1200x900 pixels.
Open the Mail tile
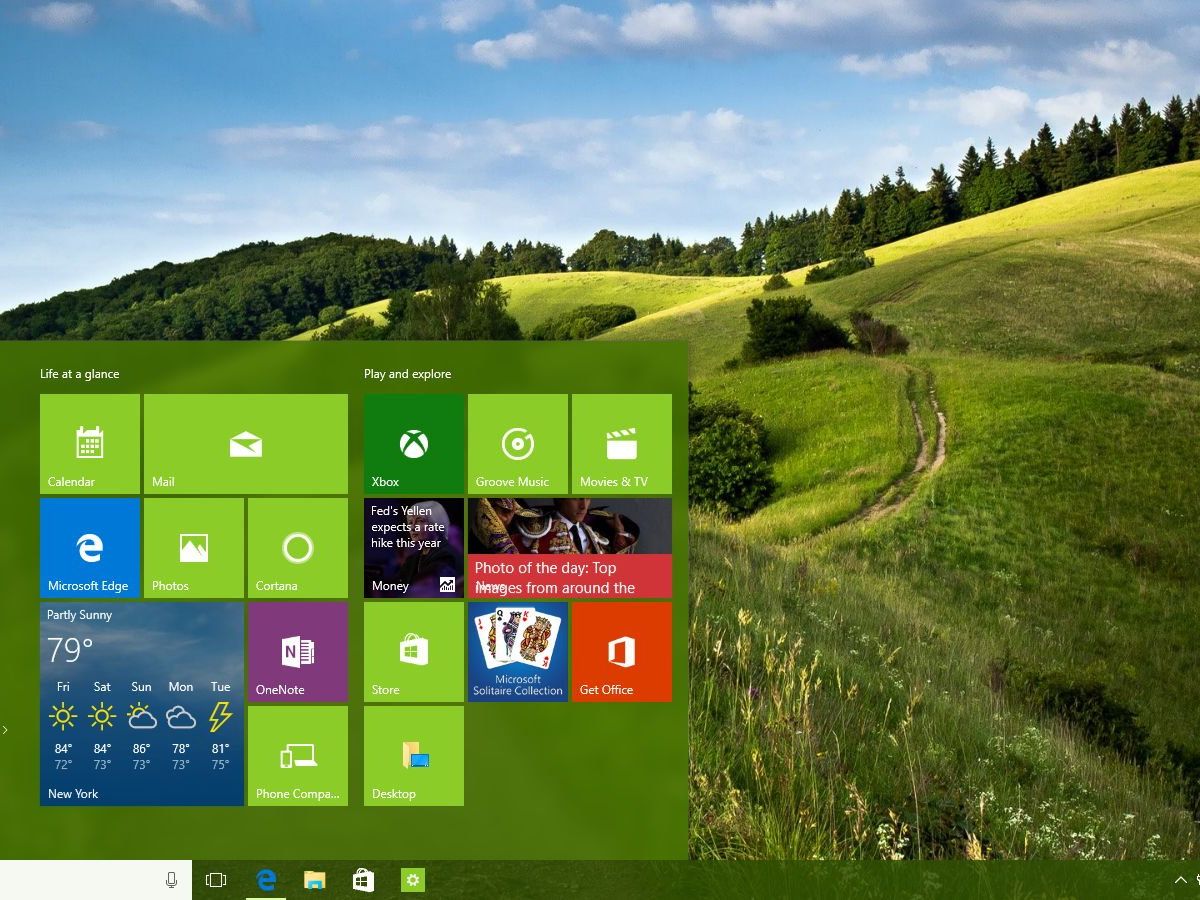coord(246,444)
